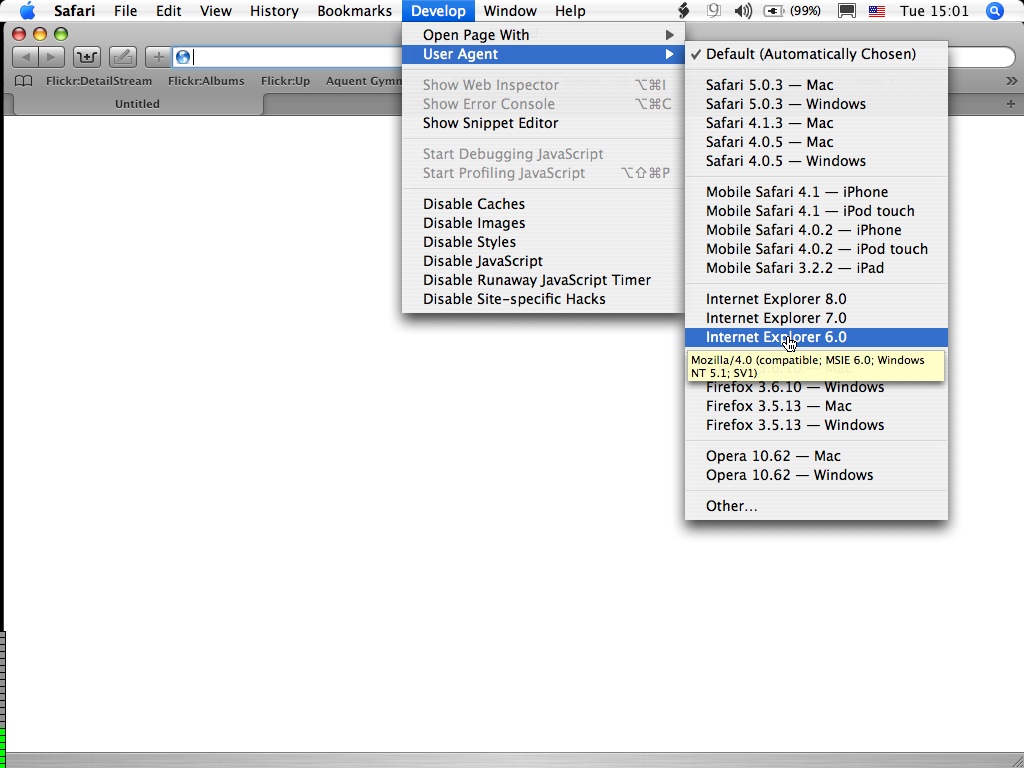
Task: Expand the User Agent submenu
Action: 543,54
